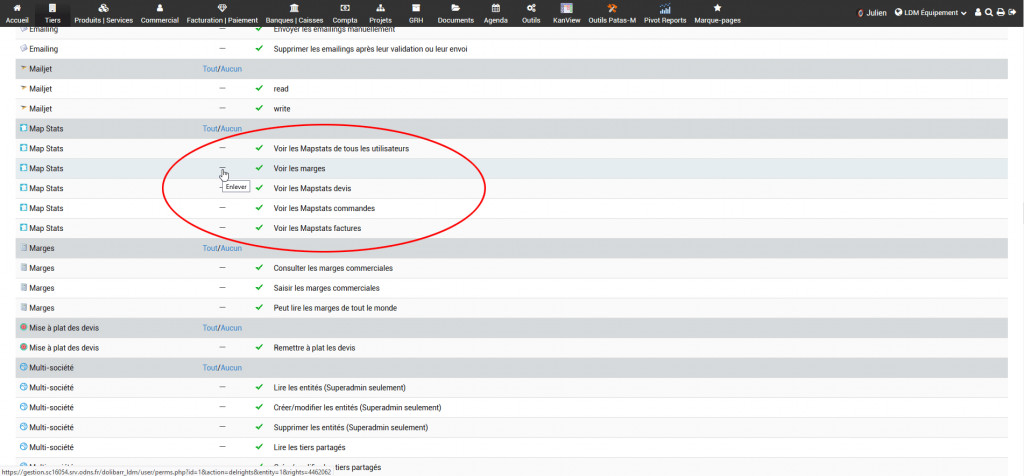Viewport: 1024px width, 476px height.
Task: Open the Accueil home menu
Action: tap(17, 13)
